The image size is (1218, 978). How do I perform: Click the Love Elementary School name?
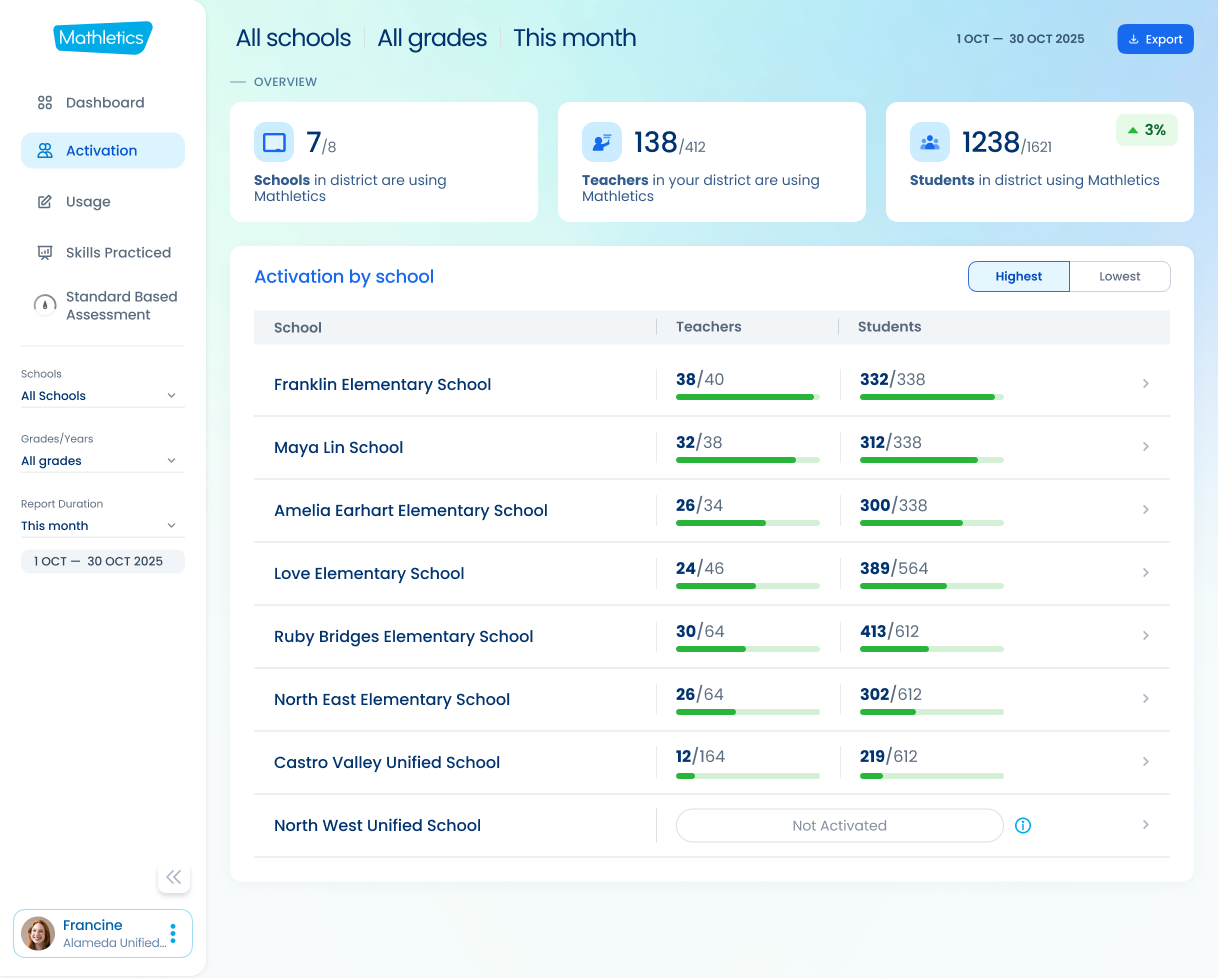369,573
